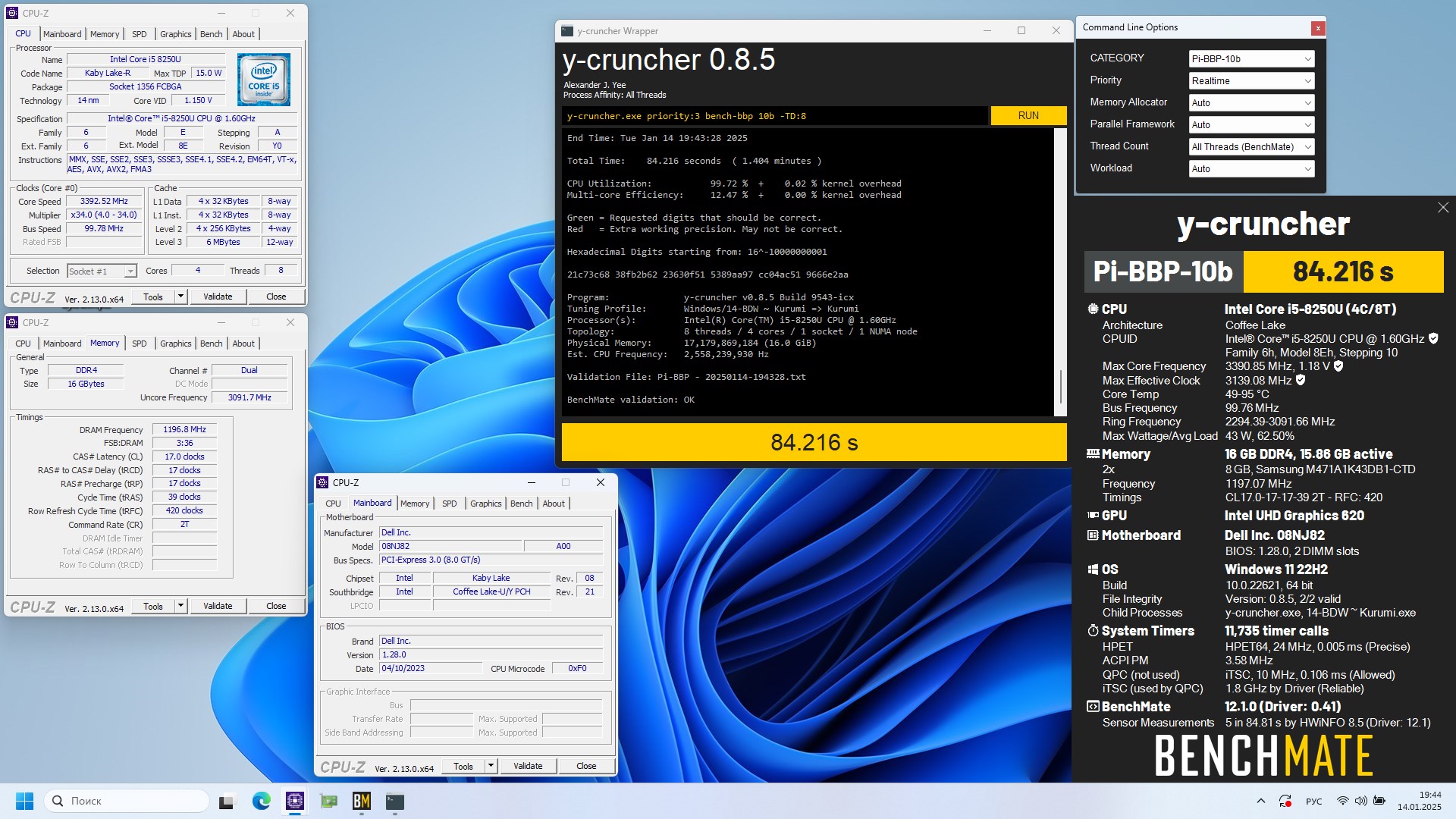1456x819 pixels.
Task: Open CPU-Z taskbar icon
Action: (295, 801)
